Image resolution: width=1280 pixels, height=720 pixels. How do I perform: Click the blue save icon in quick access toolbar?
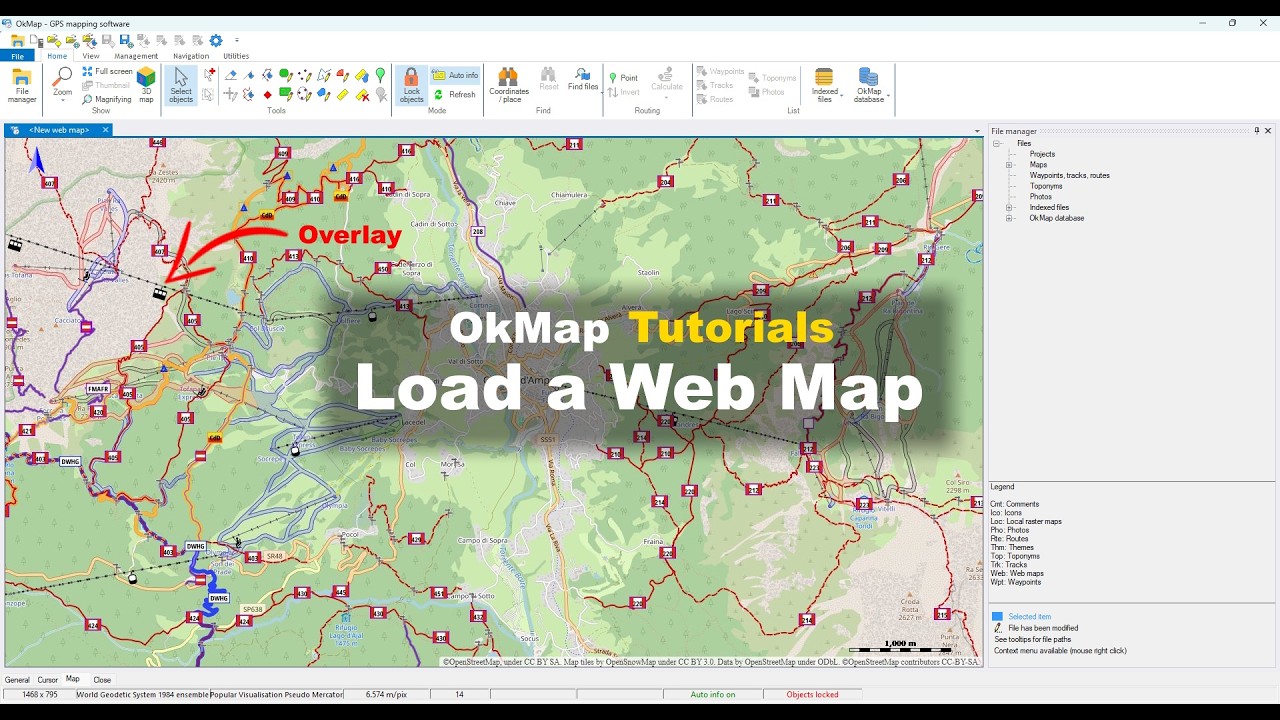point(126,40)
